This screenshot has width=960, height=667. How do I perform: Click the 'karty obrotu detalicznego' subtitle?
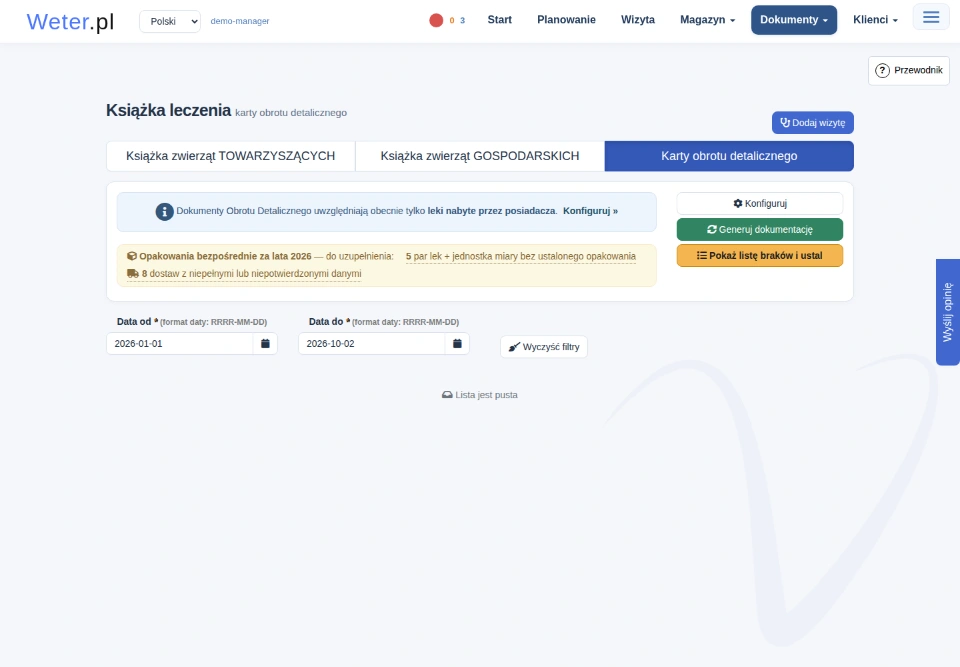[291, 113]
